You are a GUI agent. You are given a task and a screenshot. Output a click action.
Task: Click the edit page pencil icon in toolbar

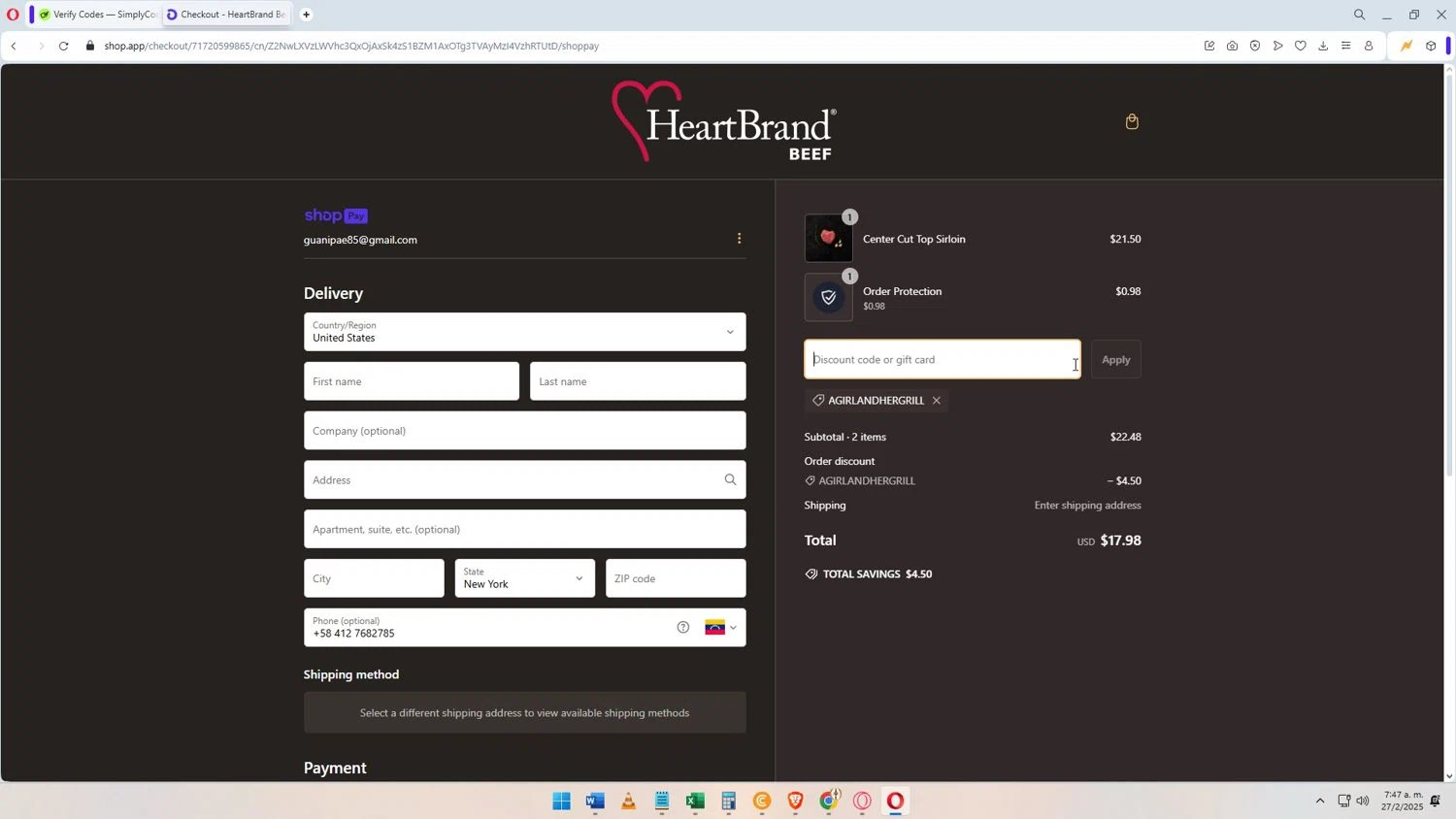(x=1209, y=46)
